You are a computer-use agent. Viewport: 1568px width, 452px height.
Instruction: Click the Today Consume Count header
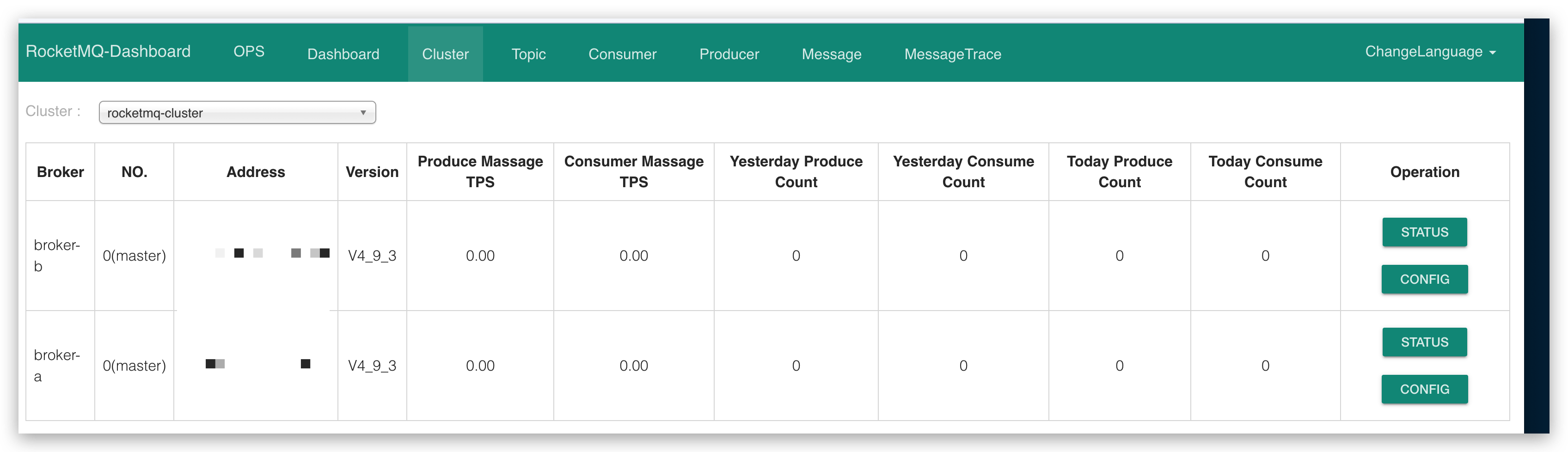coord(1266,171)
